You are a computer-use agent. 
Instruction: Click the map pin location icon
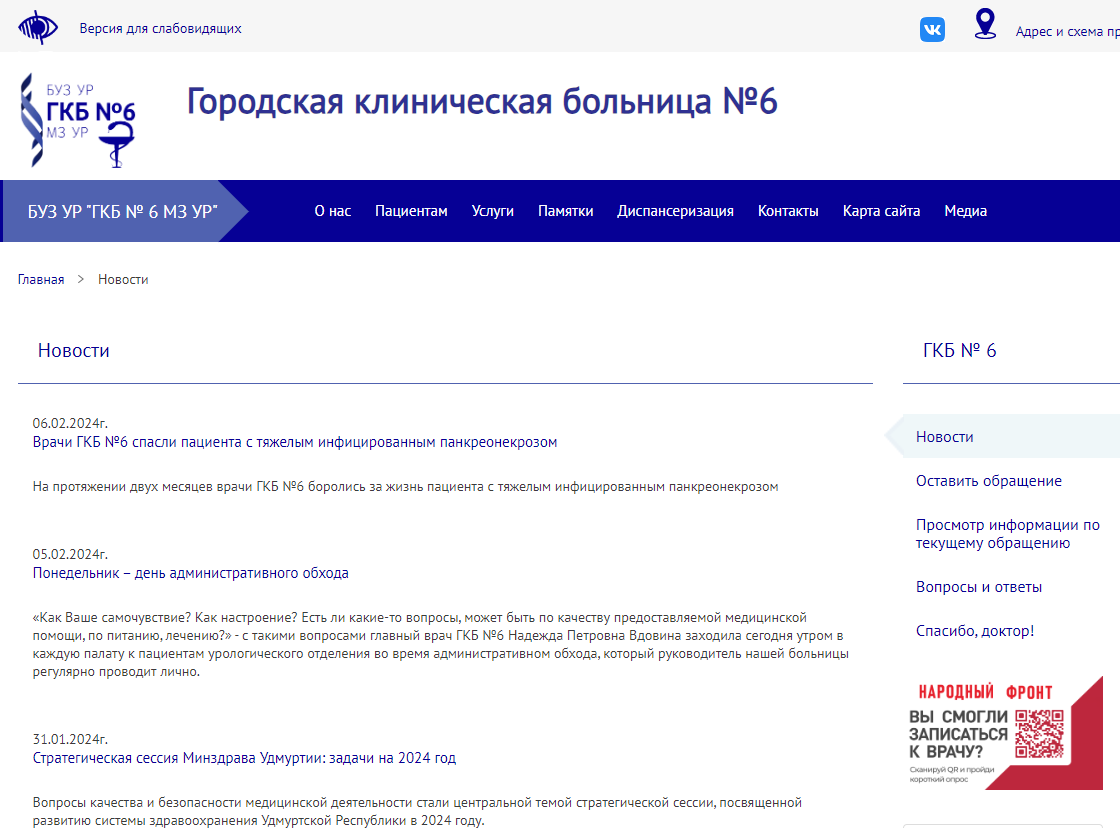pos(985,24)
